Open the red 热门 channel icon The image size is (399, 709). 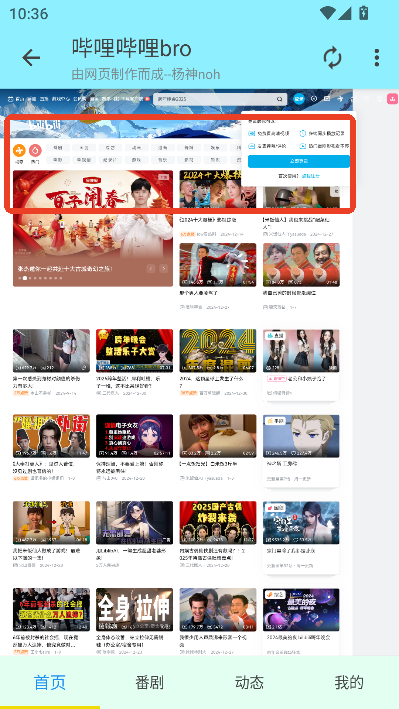[35, 150]
